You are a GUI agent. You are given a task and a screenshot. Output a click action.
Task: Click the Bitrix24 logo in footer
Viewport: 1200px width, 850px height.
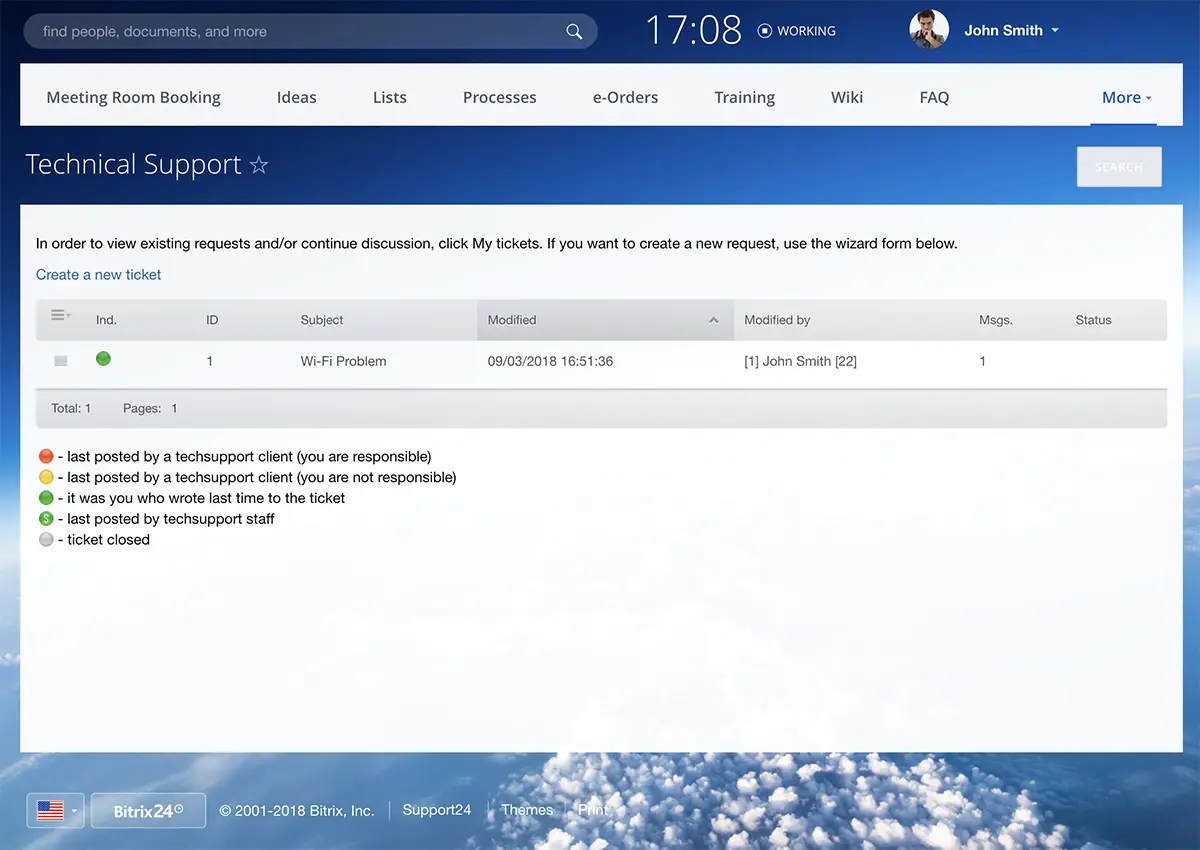click(148, 811)
